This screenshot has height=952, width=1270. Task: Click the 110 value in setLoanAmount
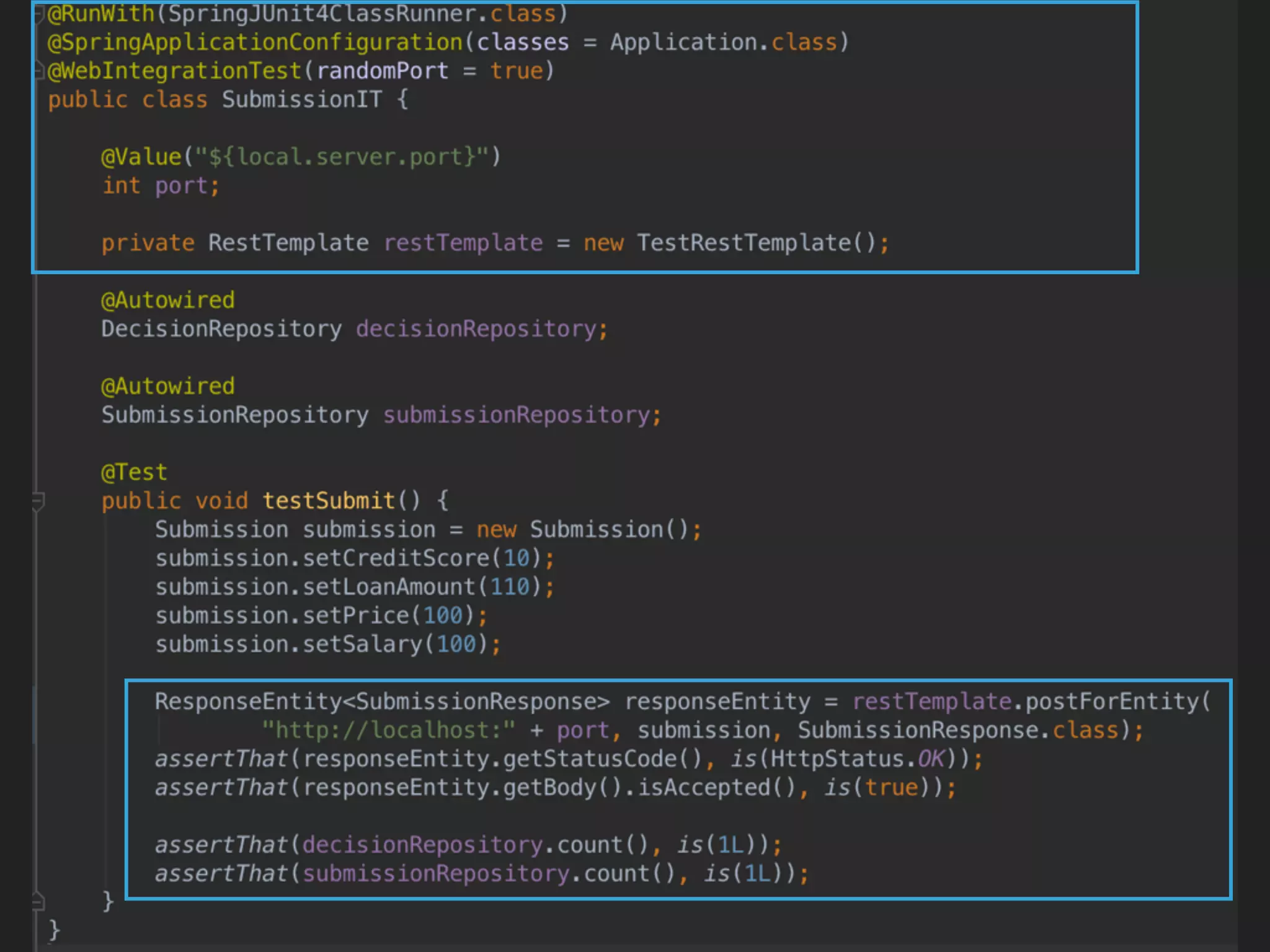(x=510, y=587)
